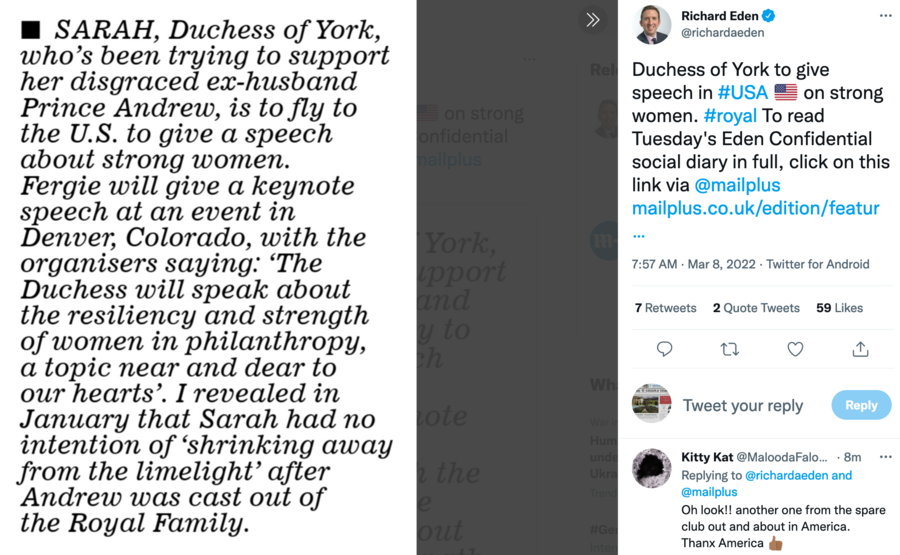Click the blue verified badge

click(x=769, y=16)
